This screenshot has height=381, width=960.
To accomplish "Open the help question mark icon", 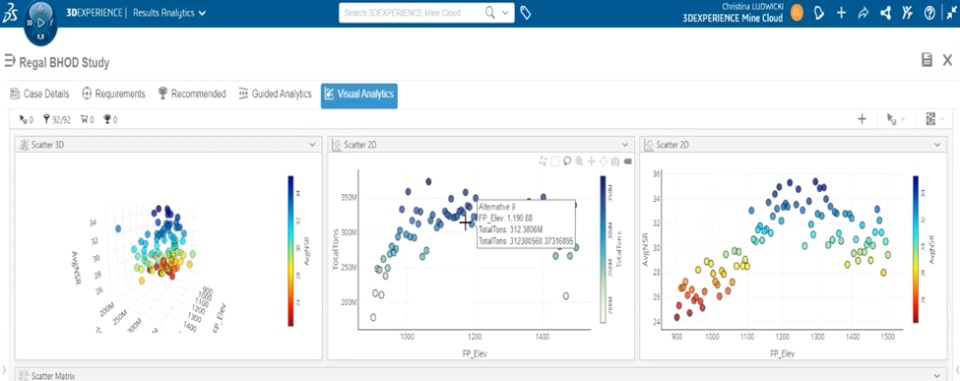I will click(929, 13).
